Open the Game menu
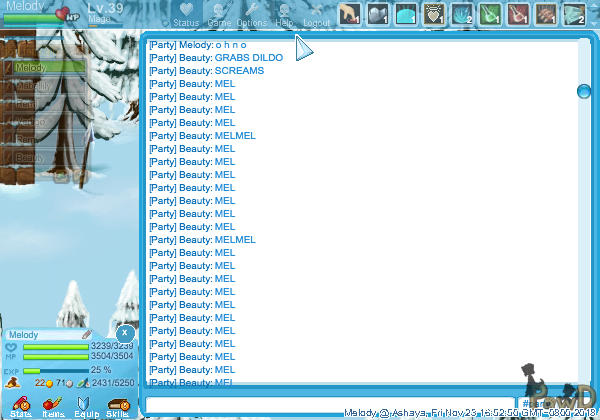Image resolution: width=600 pixels, height=420 pixels. tap(218, 13)
